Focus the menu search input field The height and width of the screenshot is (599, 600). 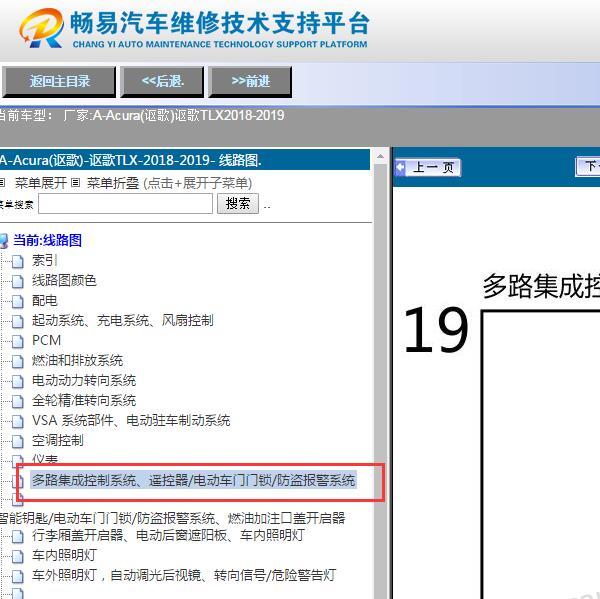pyautogui.click(x=126, y=204)
